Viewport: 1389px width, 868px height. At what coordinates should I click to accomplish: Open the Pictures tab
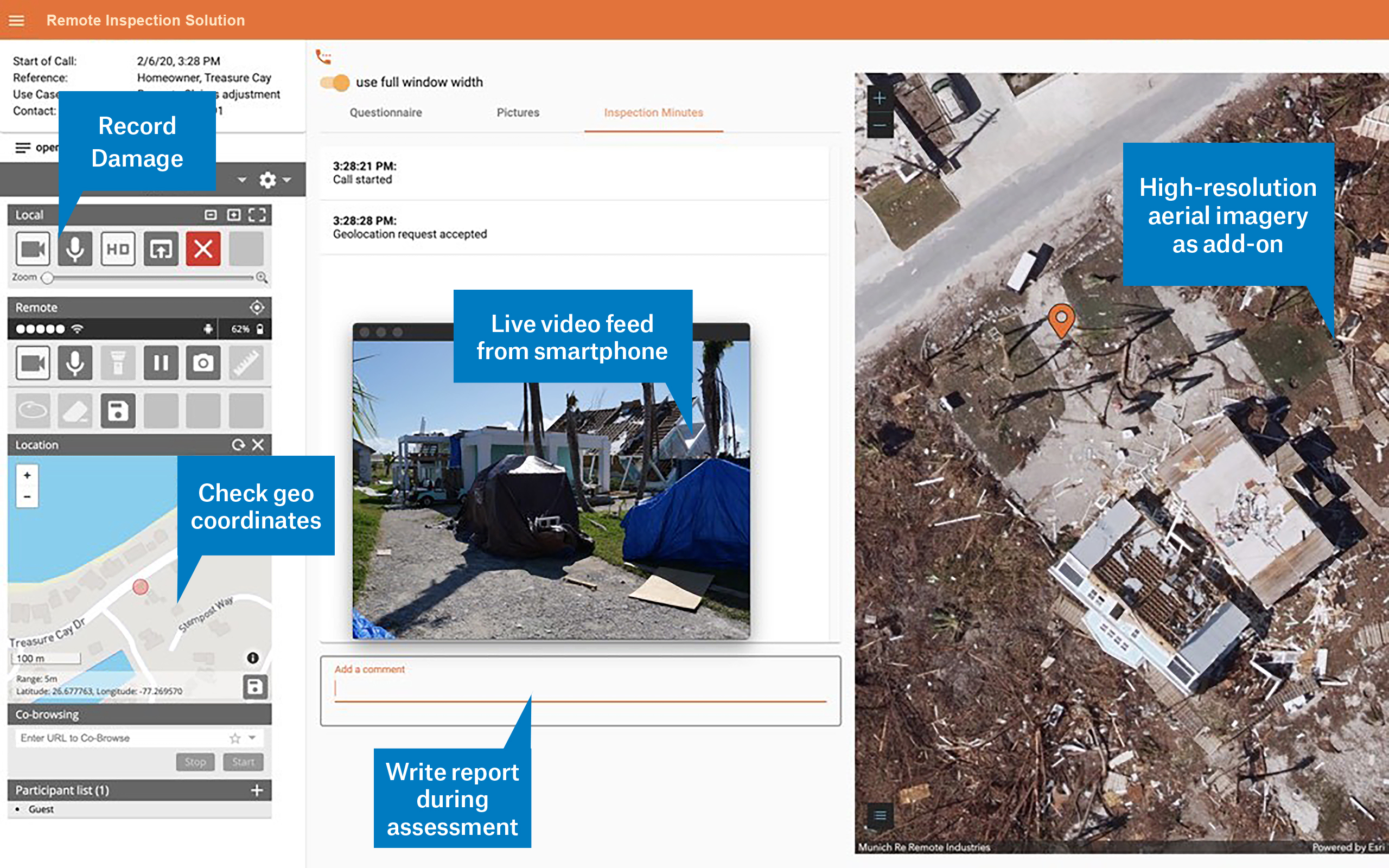[x=518, y=112]
